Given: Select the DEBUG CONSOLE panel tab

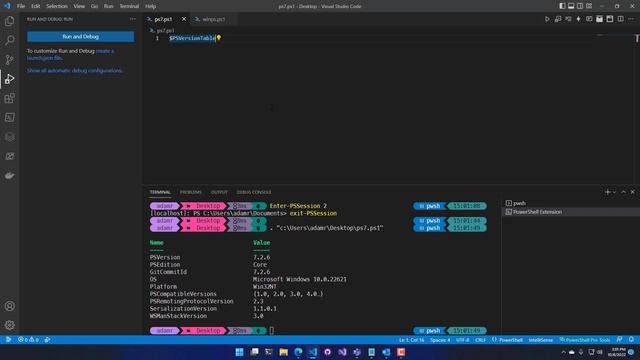Looking at the screenshot, I should click(254, 192).
